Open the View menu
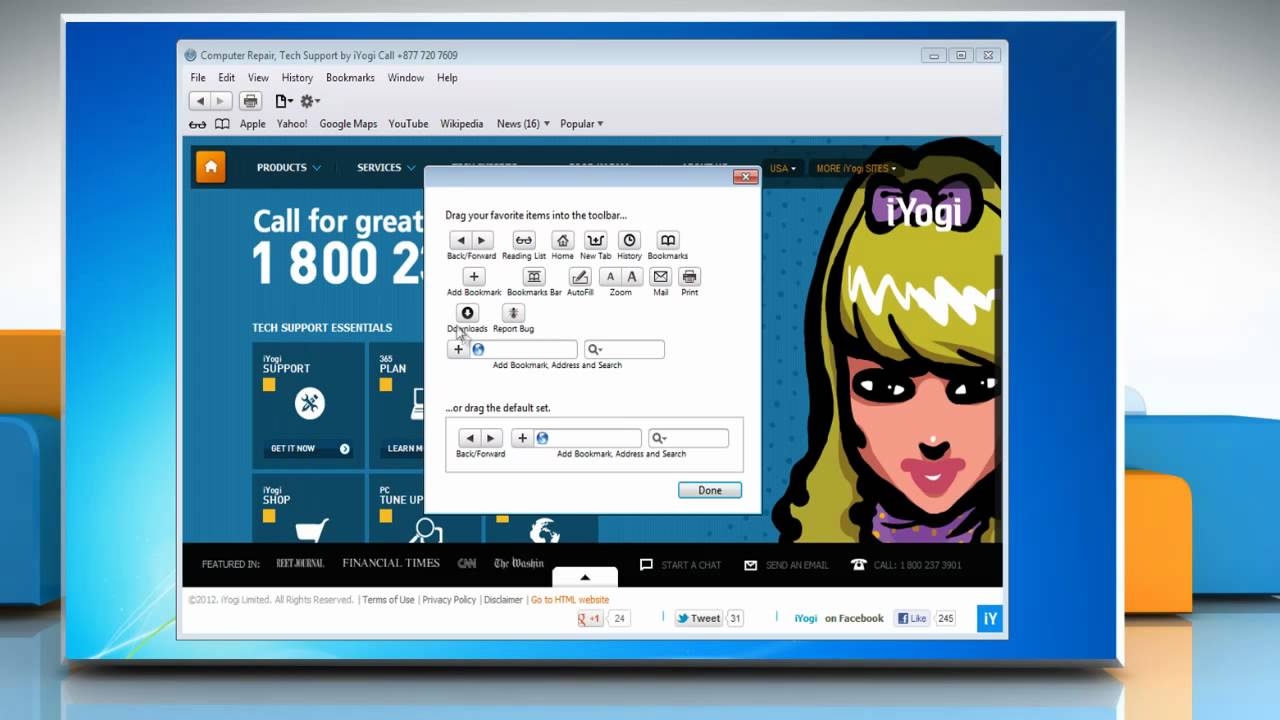 (258, 78)
